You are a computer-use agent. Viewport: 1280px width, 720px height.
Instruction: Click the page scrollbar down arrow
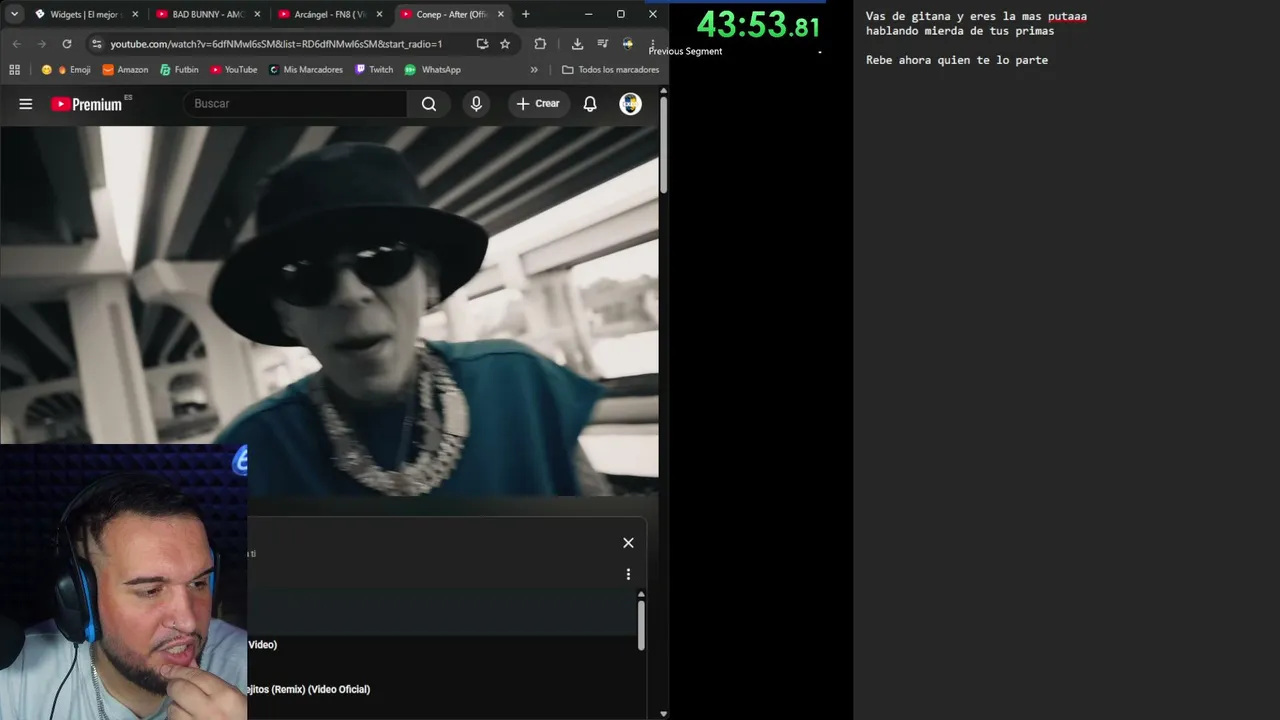663,714
